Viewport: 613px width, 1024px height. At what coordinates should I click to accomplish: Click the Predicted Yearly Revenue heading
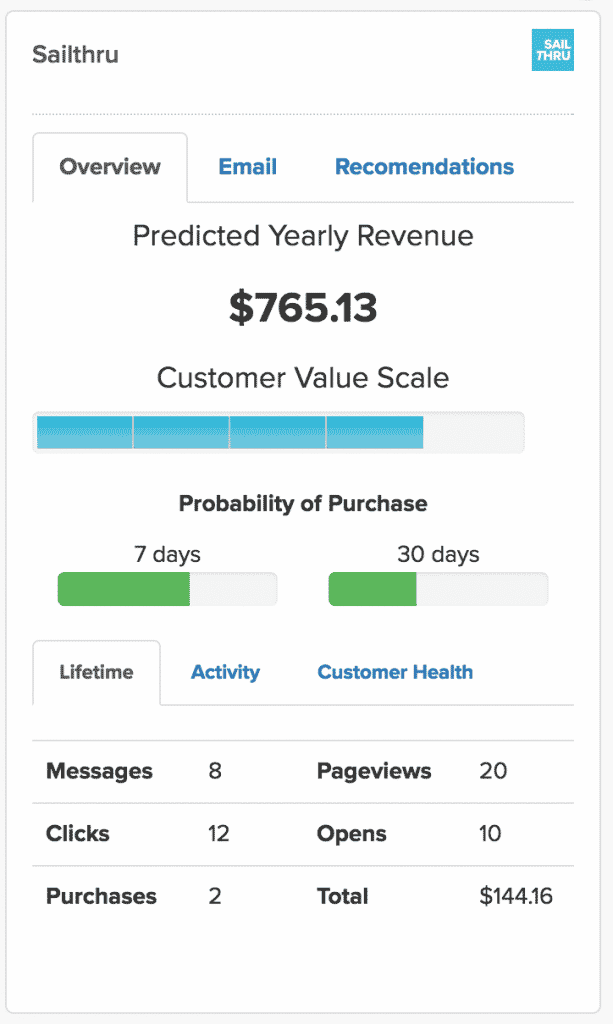tap(303, 236)
